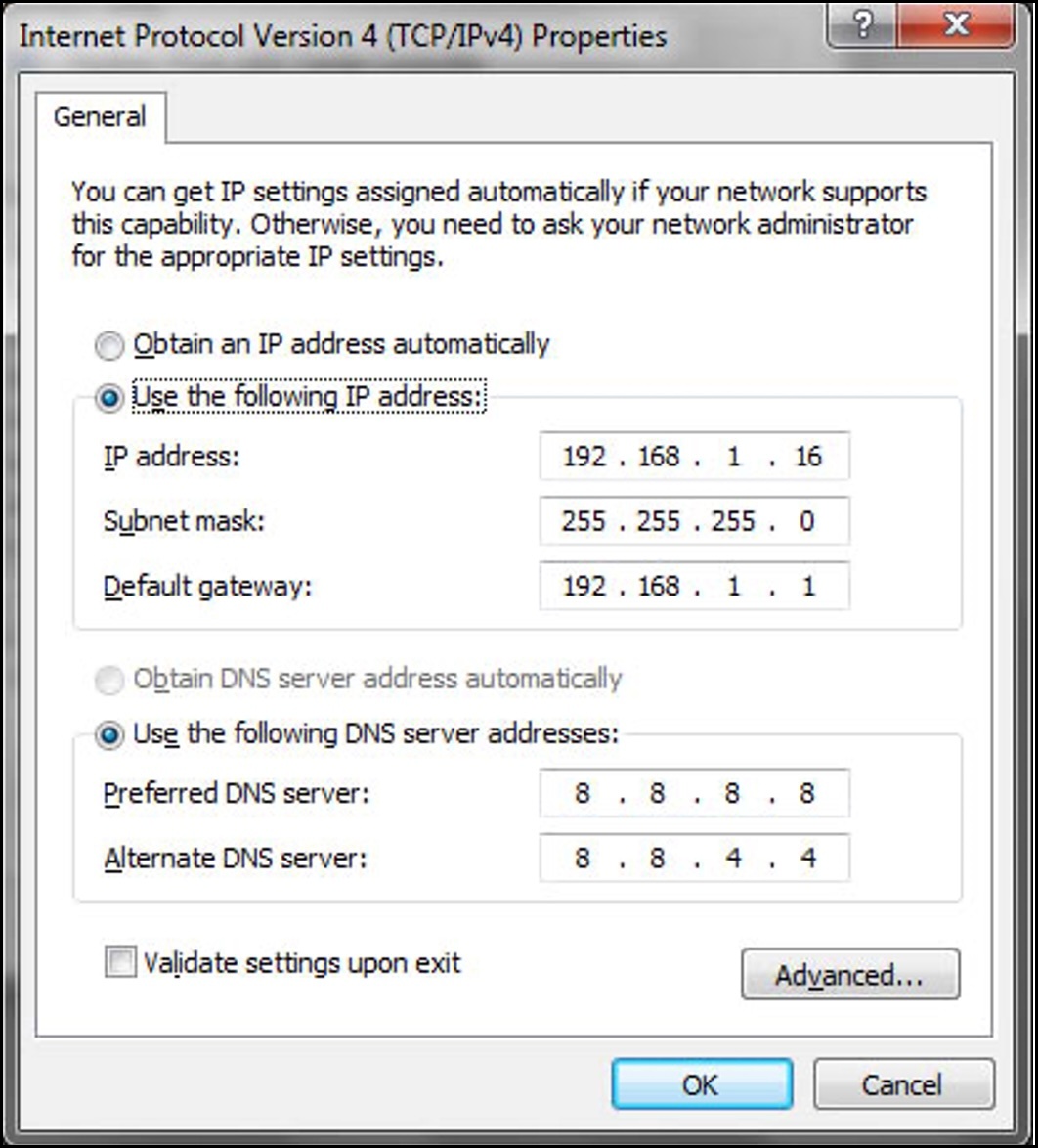Click the Alternate DNS server field

(695, 858)
